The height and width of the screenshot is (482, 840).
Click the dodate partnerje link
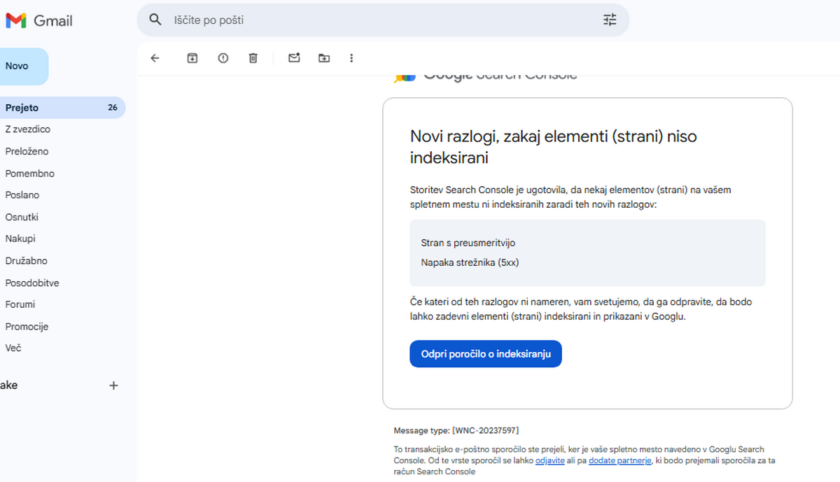tap(620, 461)
